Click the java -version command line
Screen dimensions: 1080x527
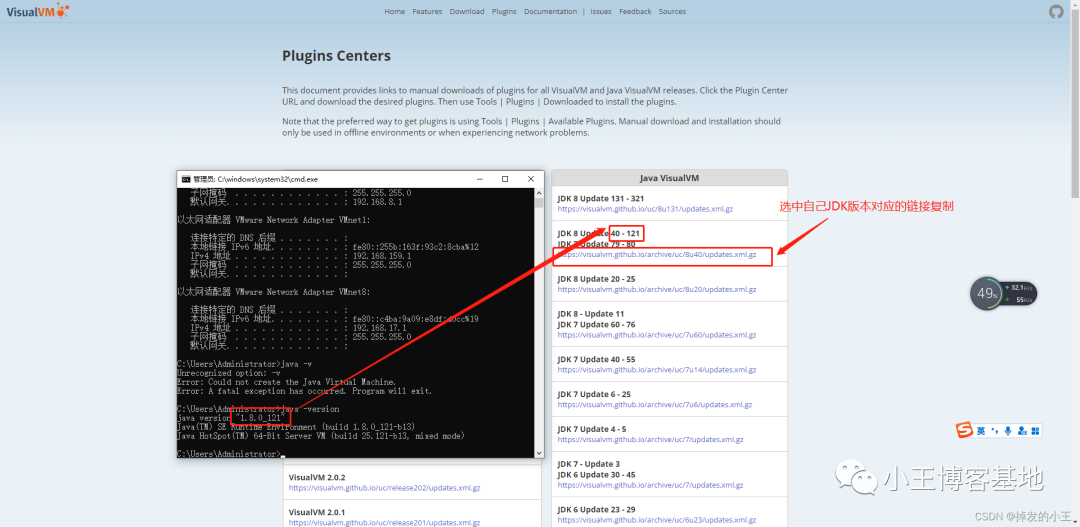(258, 409)
